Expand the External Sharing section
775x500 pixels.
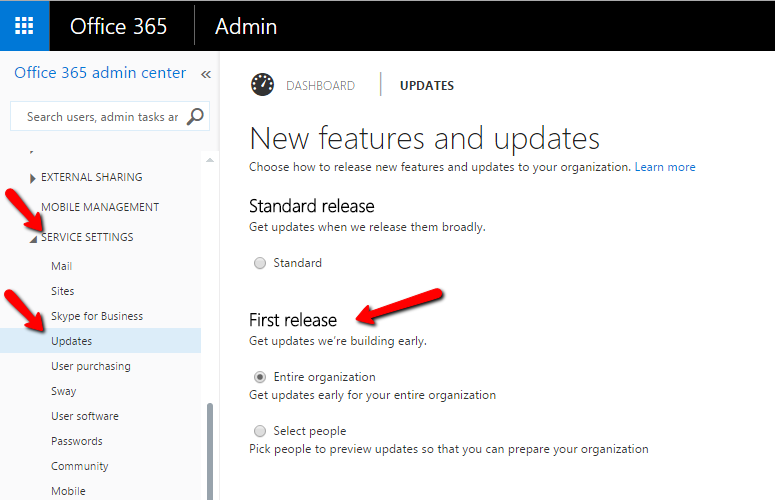pos(33,178)
